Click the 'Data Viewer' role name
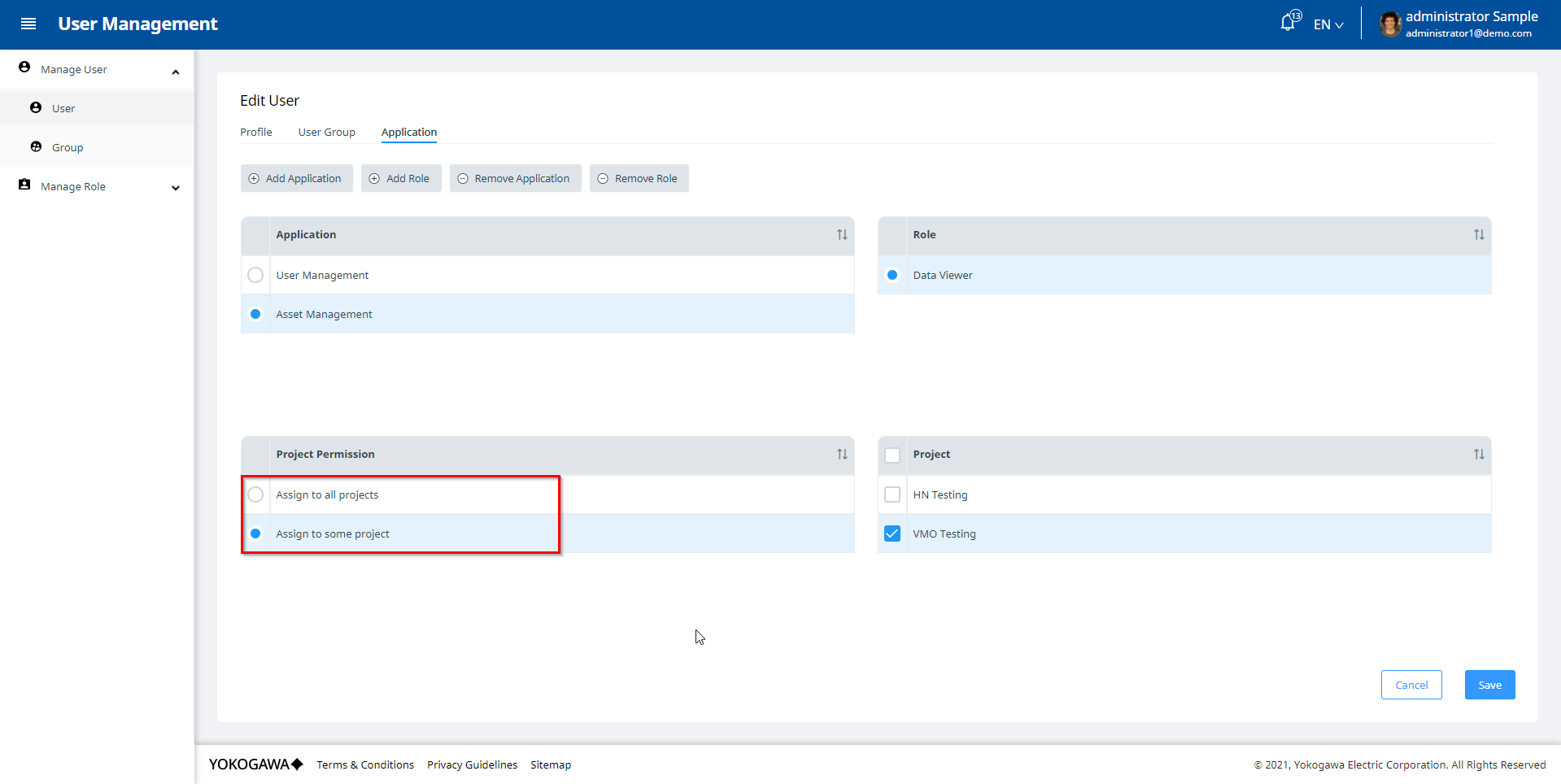The width and height of the screenshot is (1561, 784). tap(943, 275)
